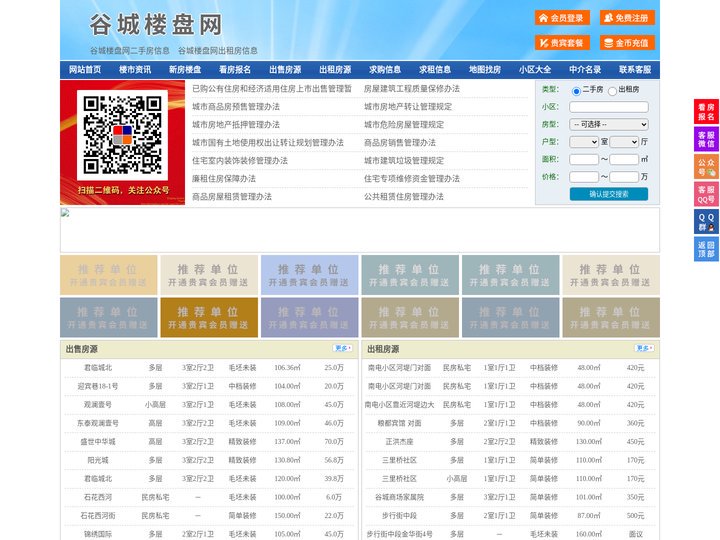720x540 pixels.
Task: Open the 出租房源 nav item
Action: coord(335,69)
